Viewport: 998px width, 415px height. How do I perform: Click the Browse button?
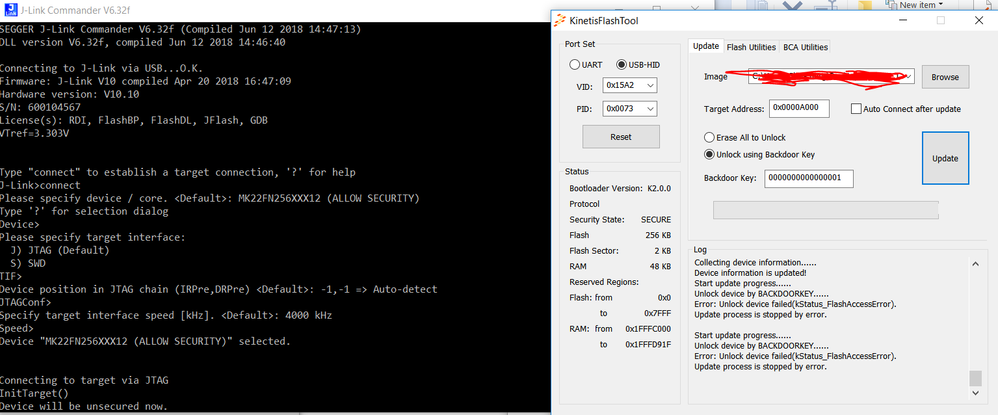pos(945,77)
